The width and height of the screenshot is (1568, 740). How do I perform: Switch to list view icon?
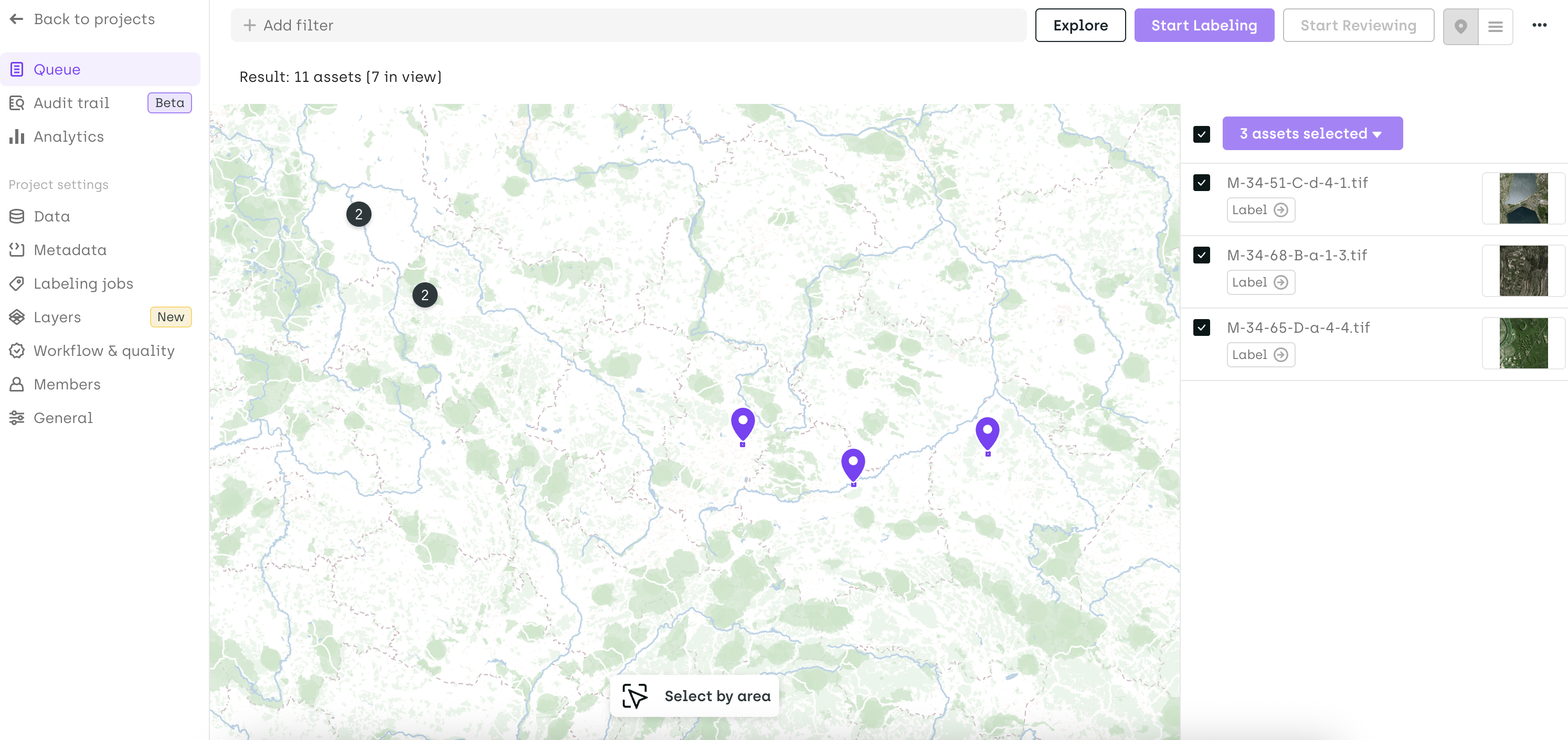[x=1495, y=26]
